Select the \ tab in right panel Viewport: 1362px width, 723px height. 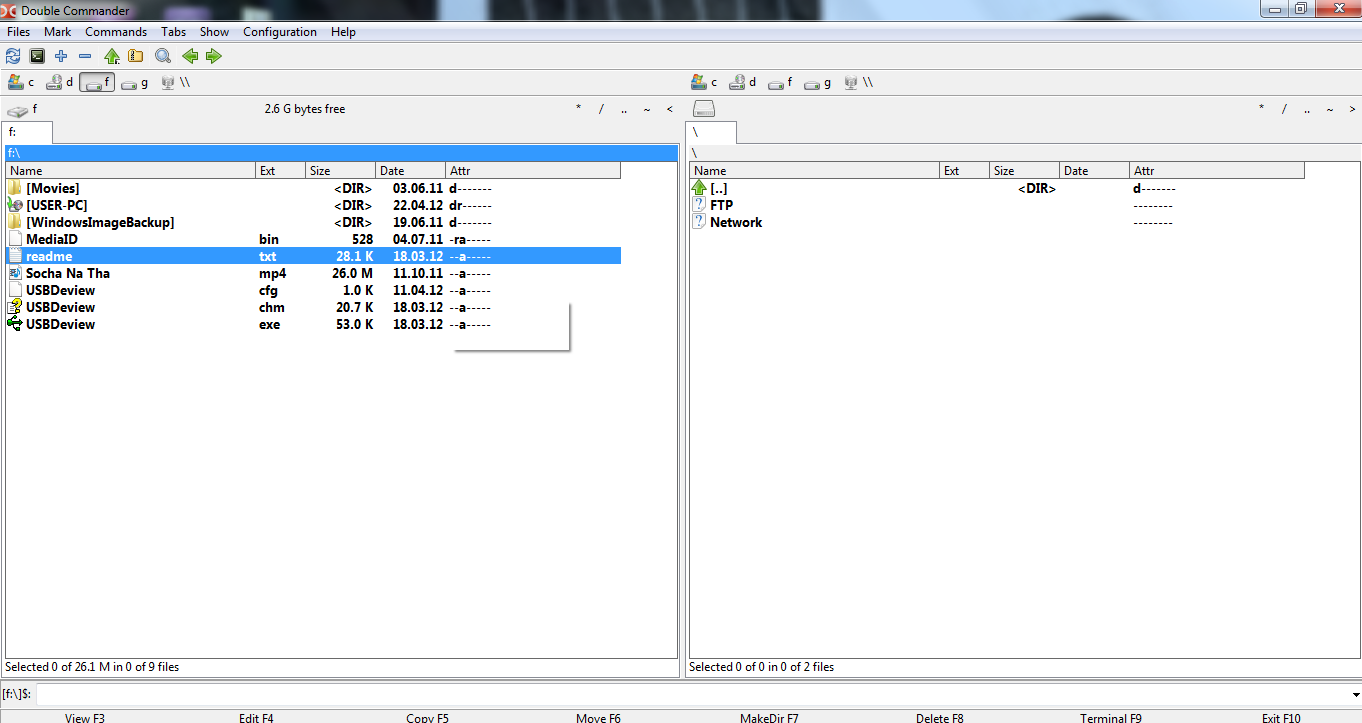pyautogui.click(x=711, y=132)
